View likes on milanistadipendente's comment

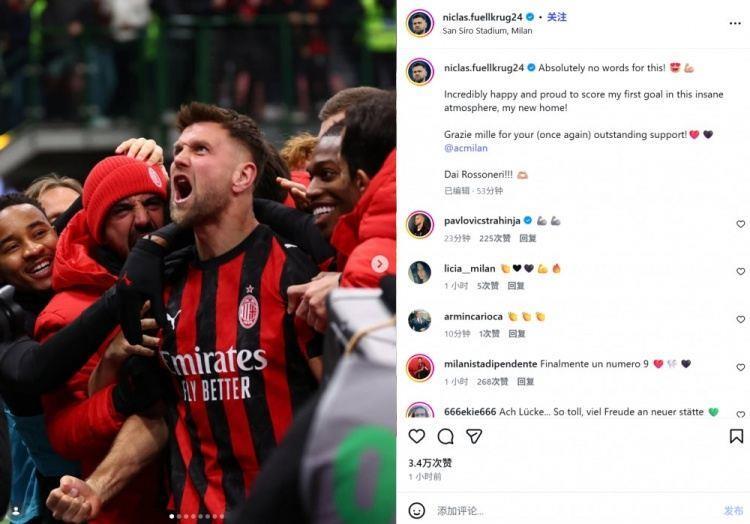point(492,382)
